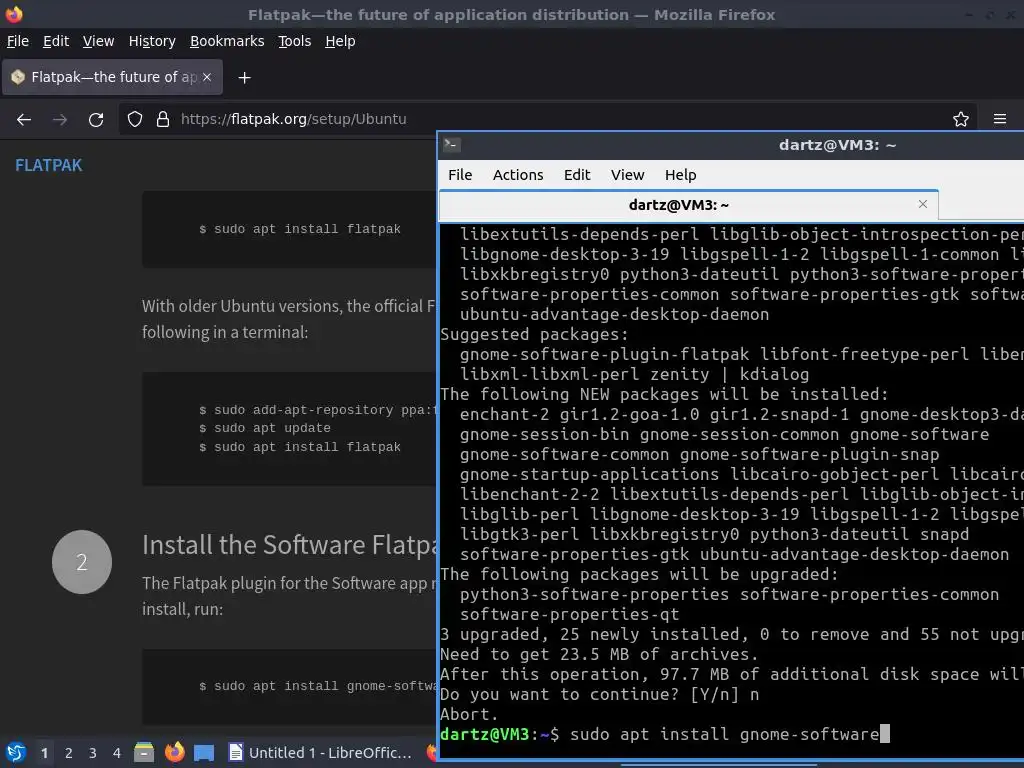1024x768 pixels.
Task: Open the terminal's Edit menu
Action: pyautogui.click(x=577, y=175)
